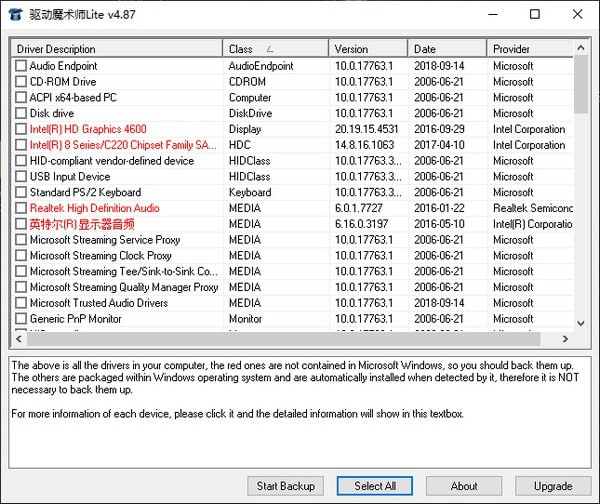Select the CD-ROM Drive checkbox
The image size is (600, 504).
coord(21,82)
